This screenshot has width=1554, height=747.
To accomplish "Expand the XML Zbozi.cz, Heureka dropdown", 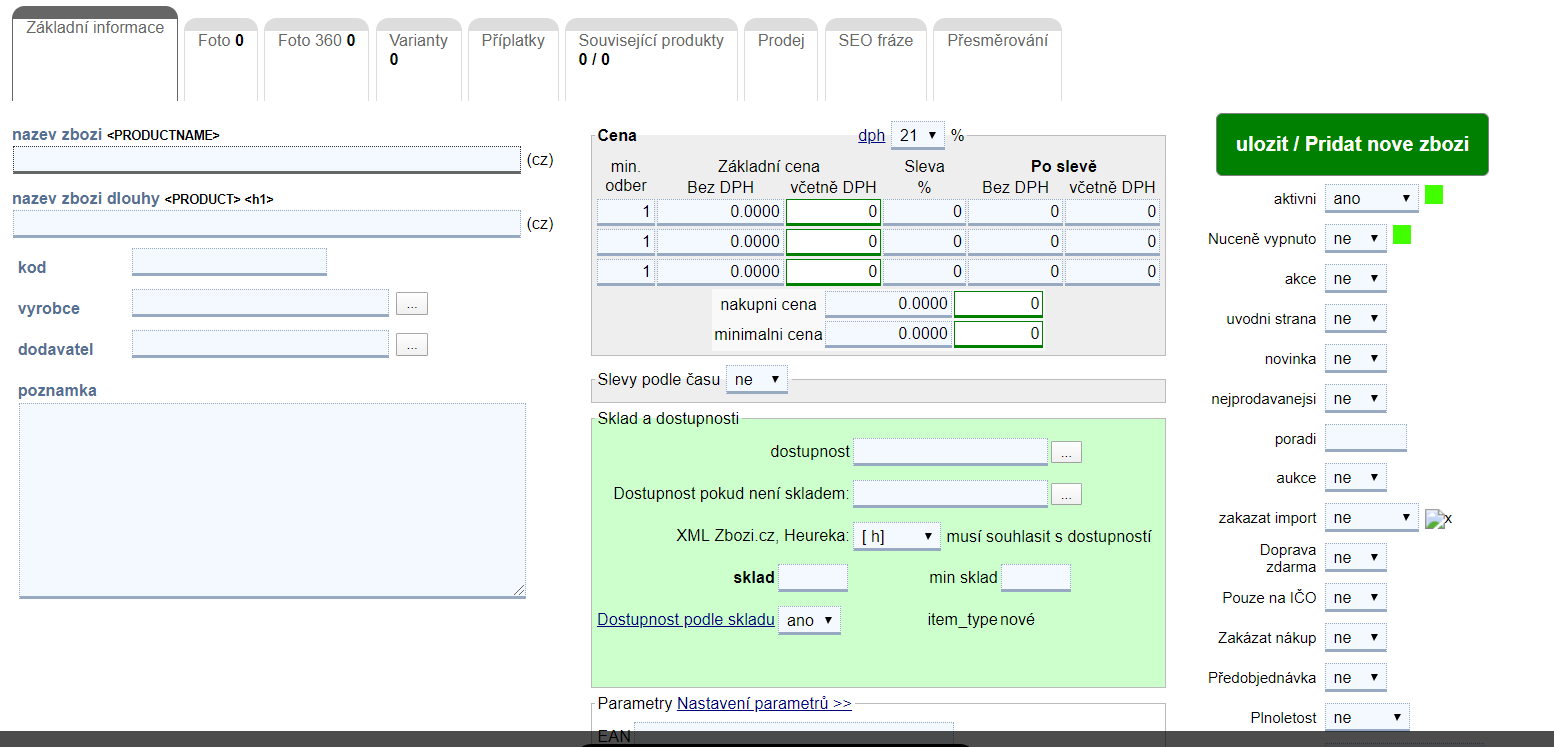I will coord(897,536).
